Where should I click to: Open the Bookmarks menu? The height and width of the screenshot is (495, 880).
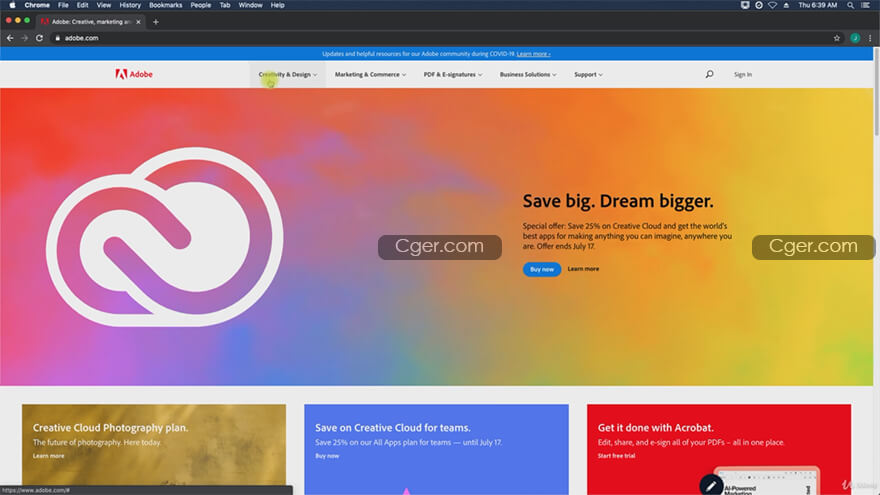coord(166,5)
